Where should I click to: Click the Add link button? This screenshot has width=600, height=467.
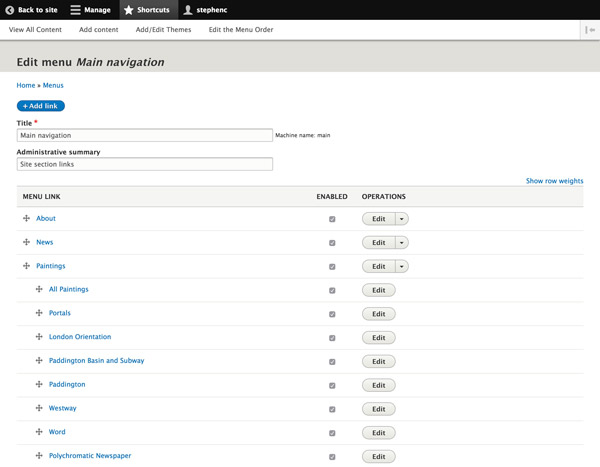tap(41, 106)
